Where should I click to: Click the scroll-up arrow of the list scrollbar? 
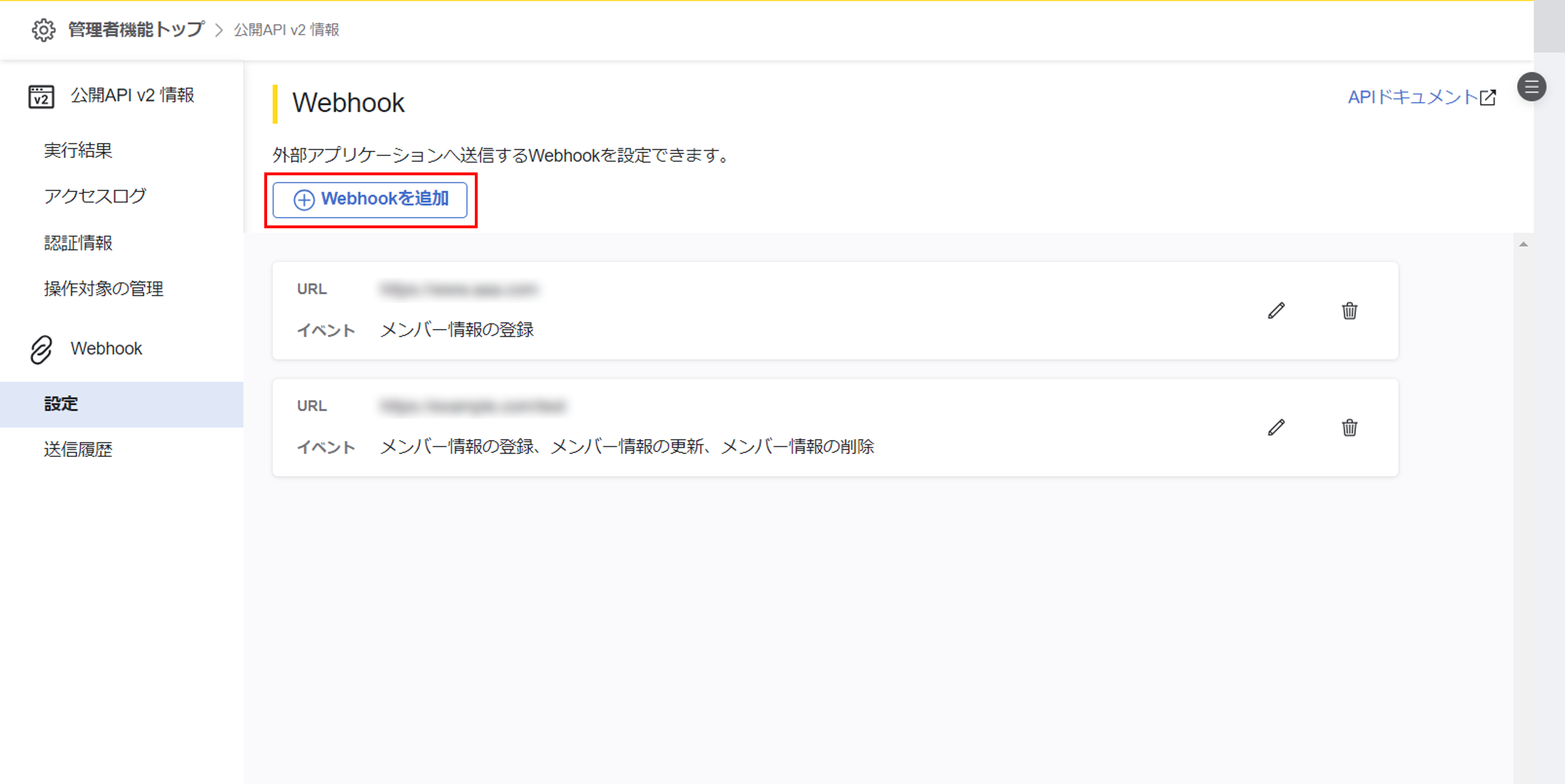point(1523,244)
